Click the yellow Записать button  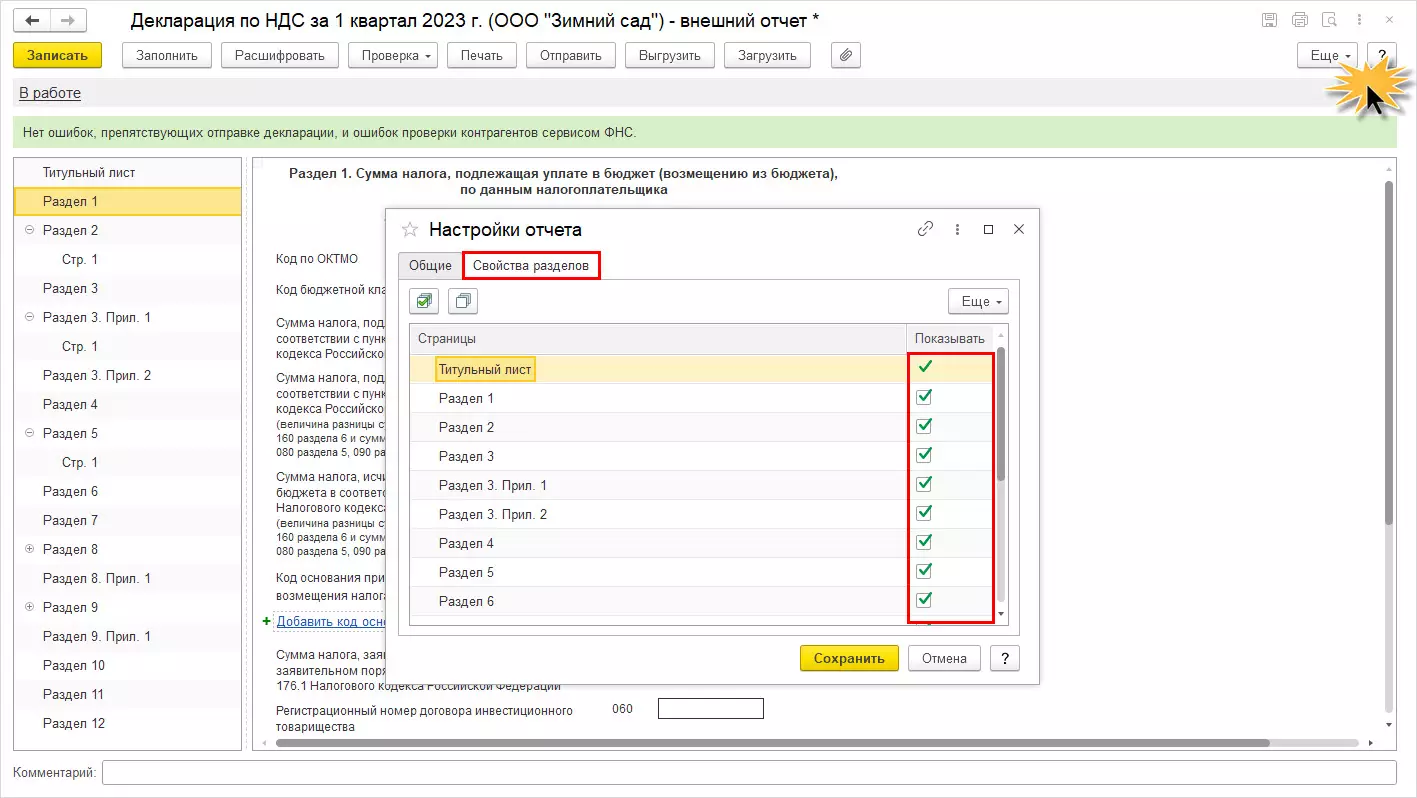(58, 55)
